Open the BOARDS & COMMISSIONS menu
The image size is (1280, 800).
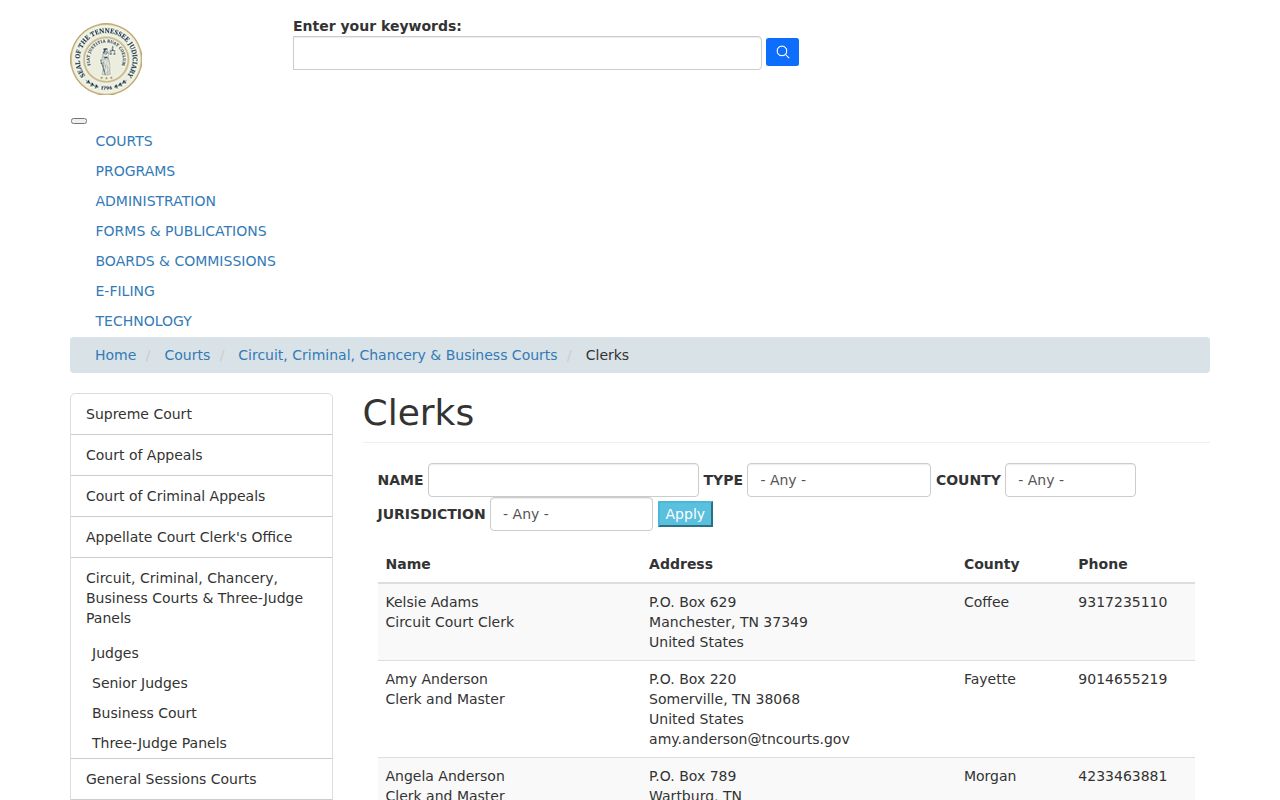pos(185,261)
